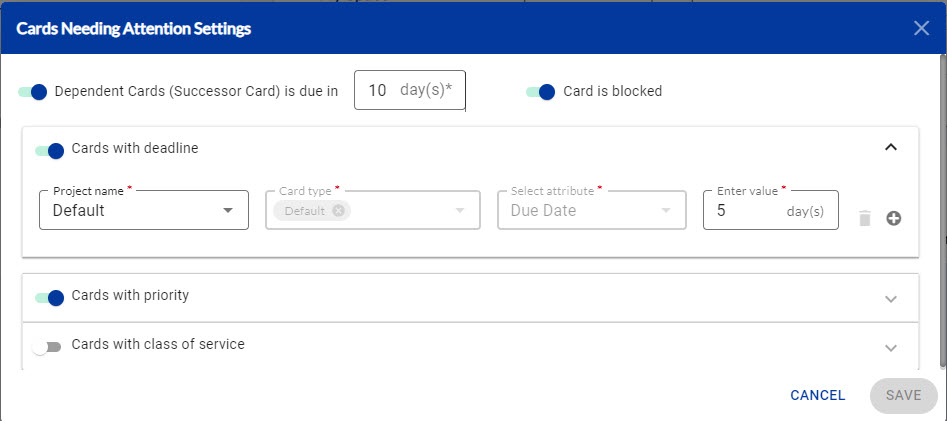This screenshot has width=947, height=421.
Task: Delete the deadline rule with trash icon
Action: click(x=865, y=218)
